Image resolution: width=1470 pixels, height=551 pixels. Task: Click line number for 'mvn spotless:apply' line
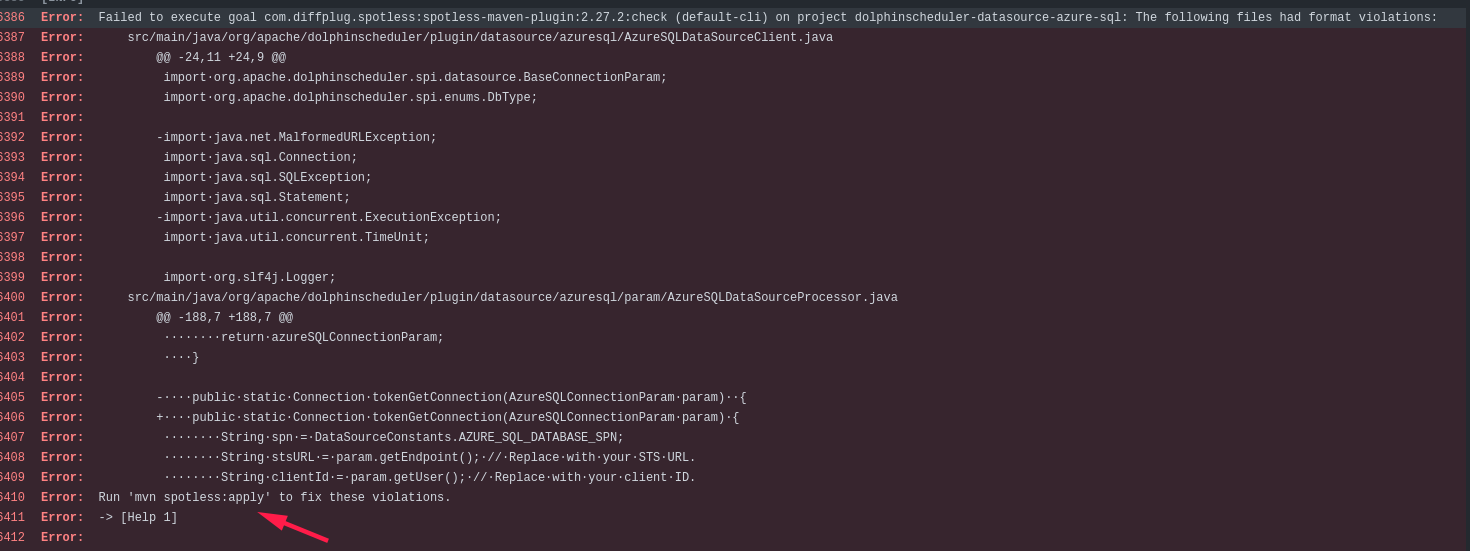point(12,498)
